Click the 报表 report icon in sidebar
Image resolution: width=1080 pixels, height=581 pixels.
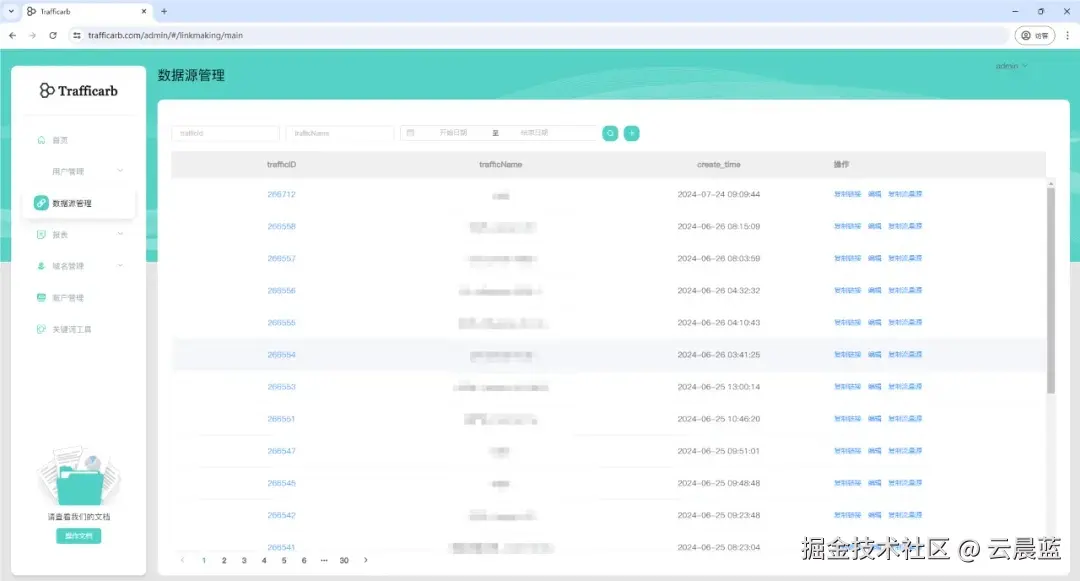tap(41, 235)
